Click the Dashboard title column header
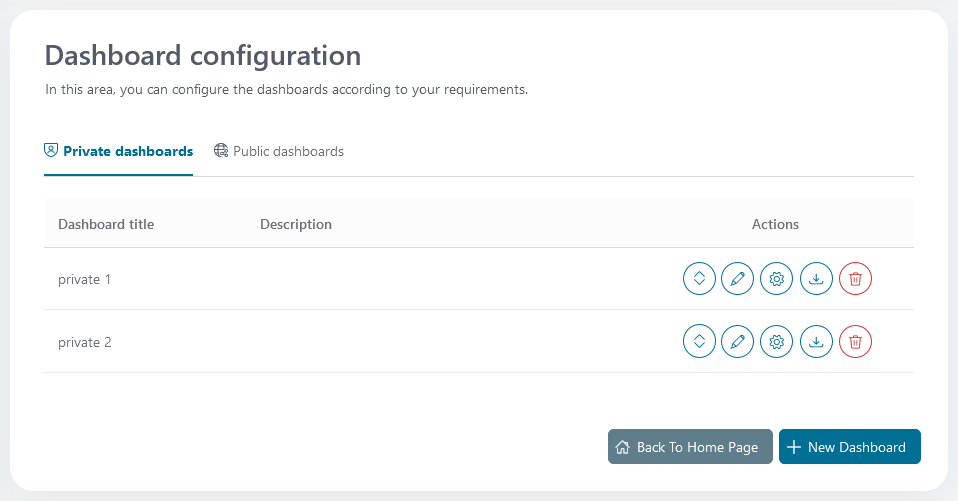958x501 pixels. coord(106,224)
